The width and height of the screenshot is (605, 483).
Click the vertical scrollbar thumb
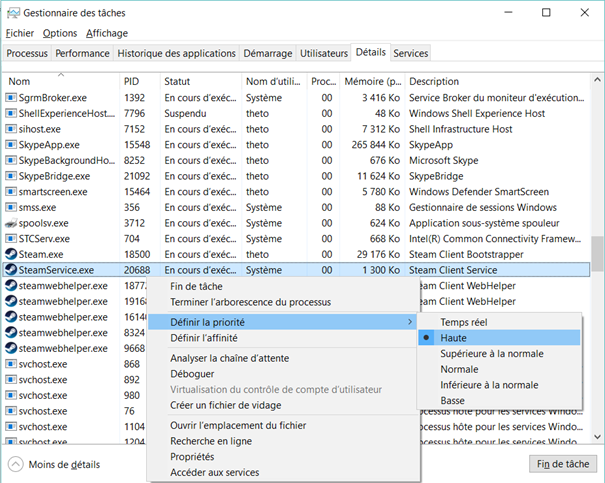[x=597, y=254]
